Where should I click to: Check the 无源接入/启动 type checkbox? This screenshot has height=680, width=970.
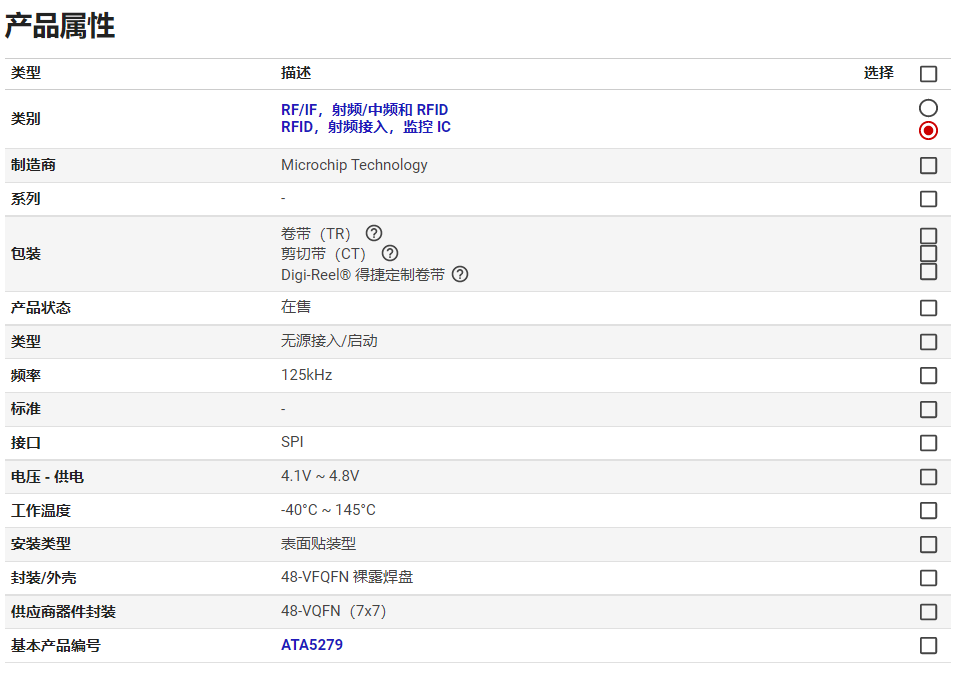[928, 342]
